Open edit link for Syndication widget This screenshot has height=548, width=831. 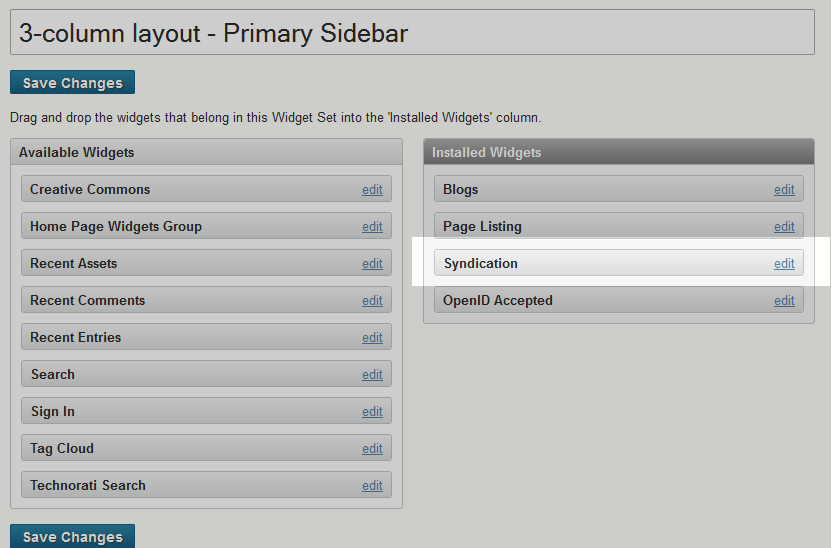[x=784, y=264]
